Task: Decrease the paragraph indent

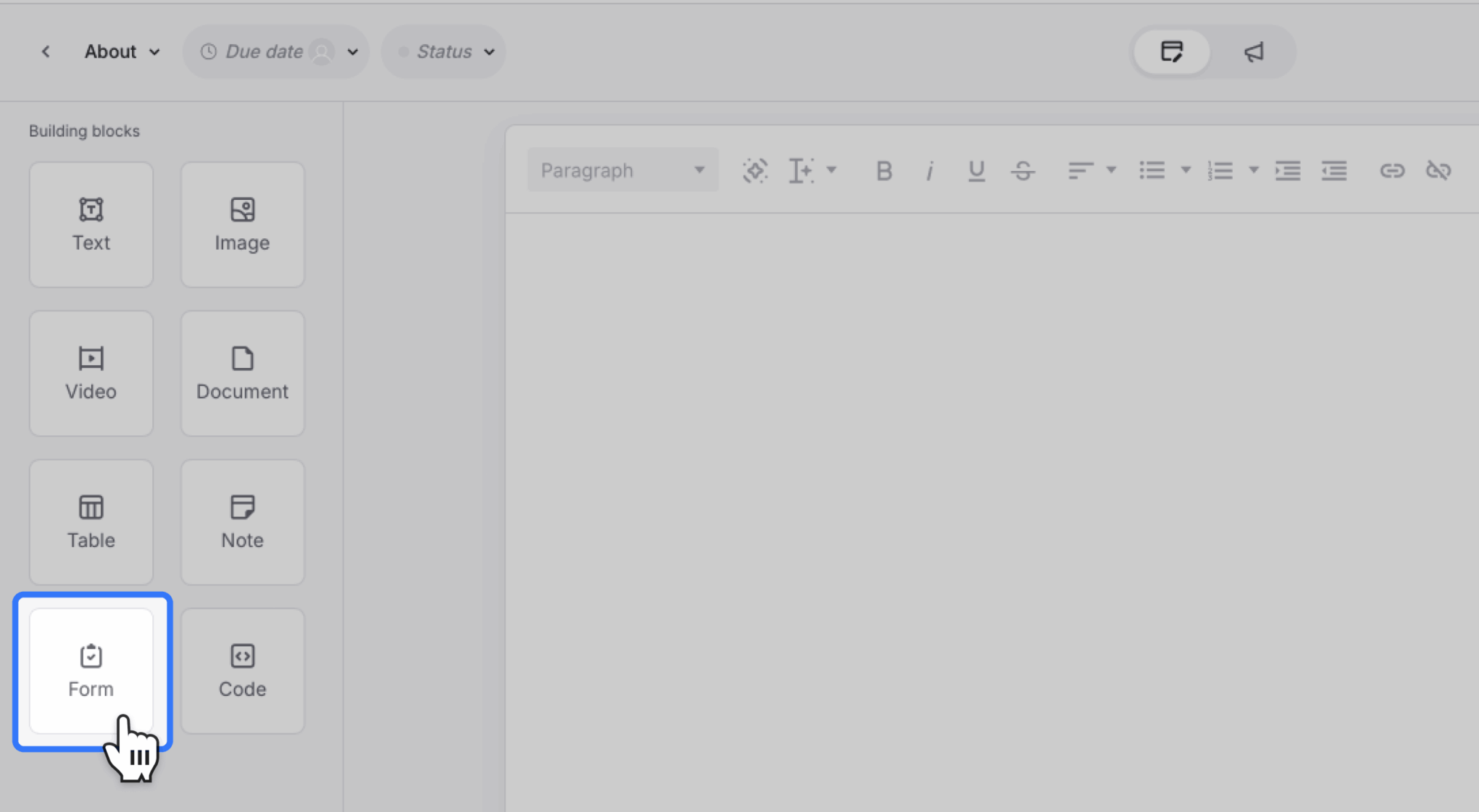Action: point(1334,170)
